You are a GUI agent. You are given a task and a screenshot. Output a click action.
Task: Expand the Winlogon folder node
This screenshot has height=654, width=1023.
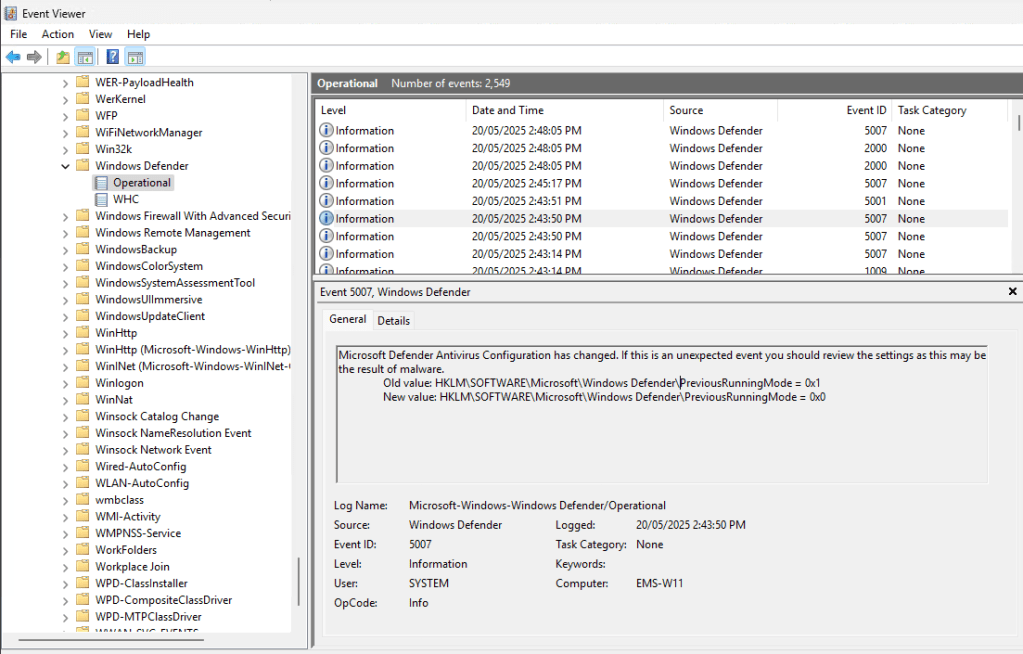[x=66, y=383]
